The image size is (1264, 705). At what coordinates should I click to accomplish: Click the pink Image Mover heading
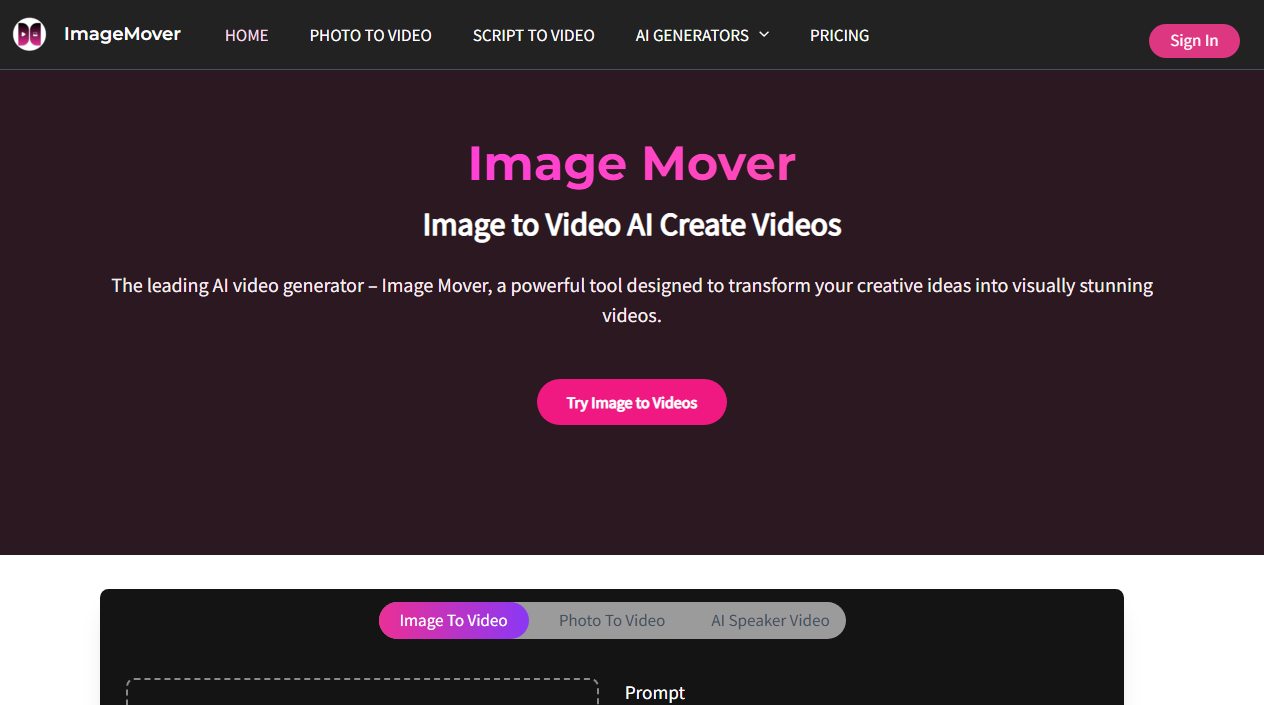click(x=631, y=164)
